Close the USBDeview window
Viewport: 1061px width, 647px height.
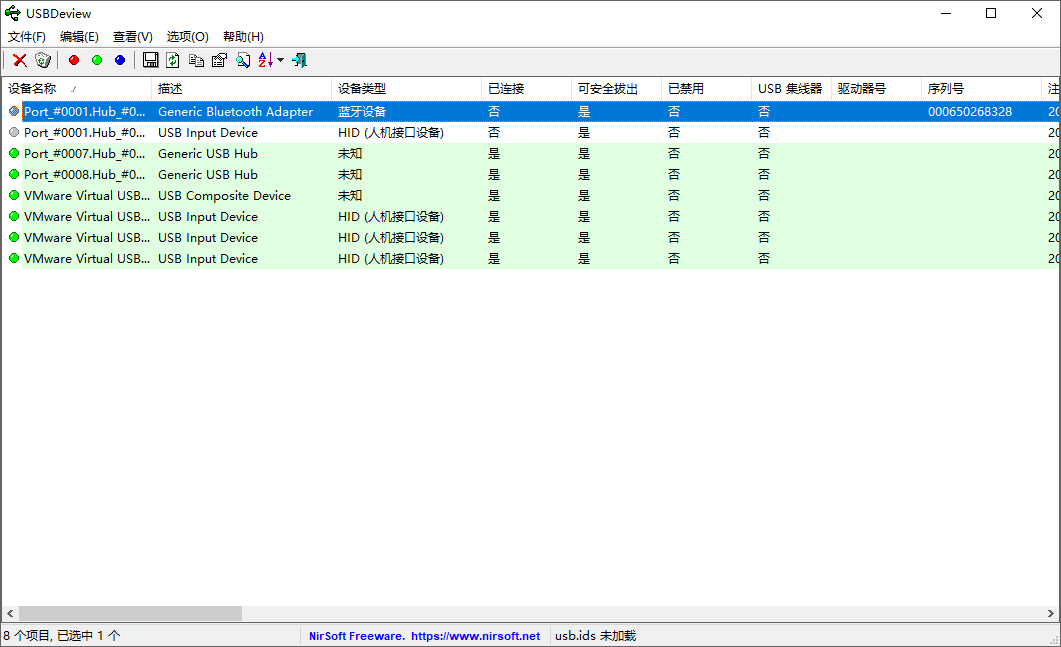pos(1036,14)
